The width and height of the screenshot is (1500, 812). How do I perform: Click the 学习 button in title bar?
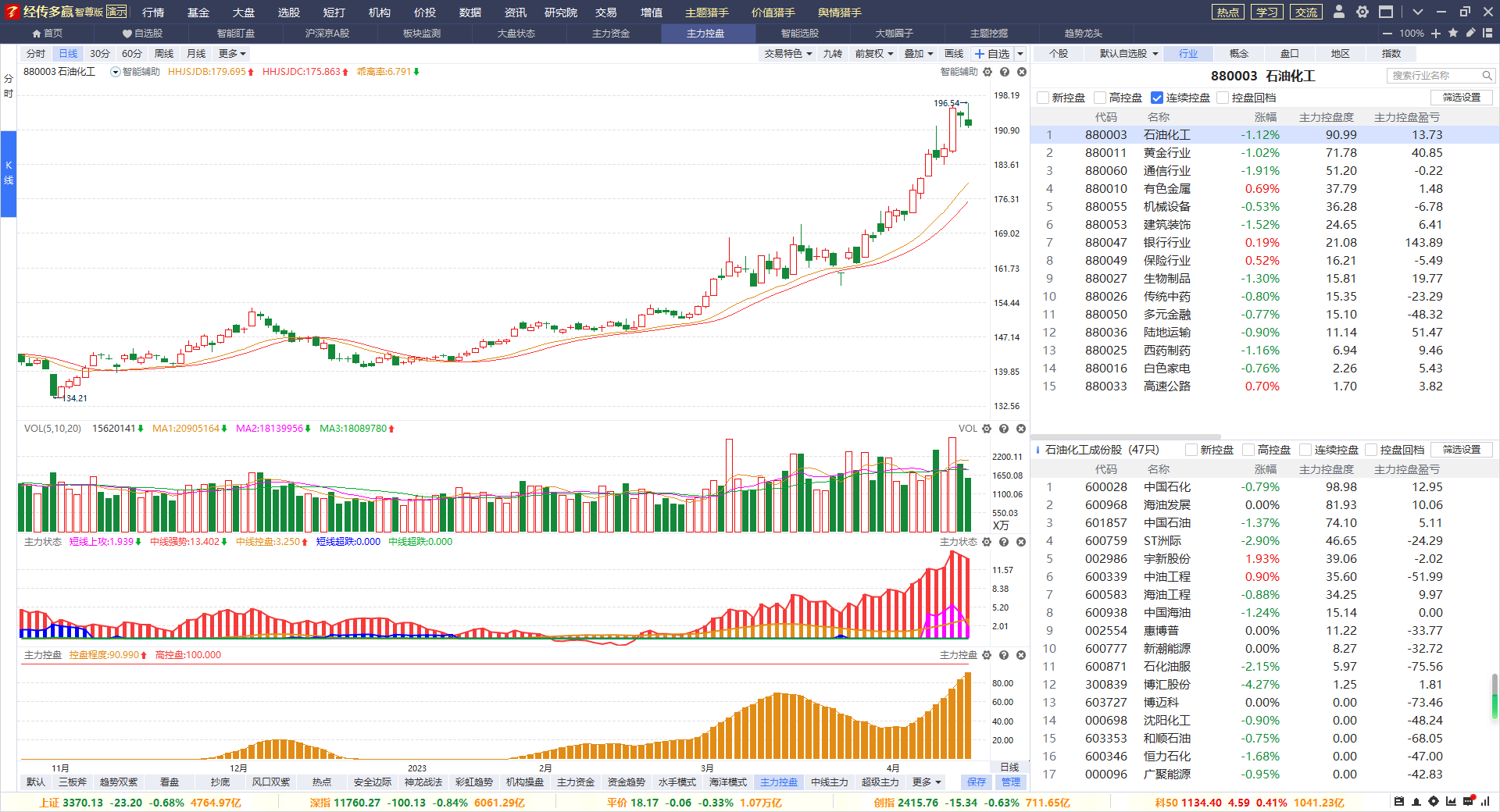(x=1267, y=12)
